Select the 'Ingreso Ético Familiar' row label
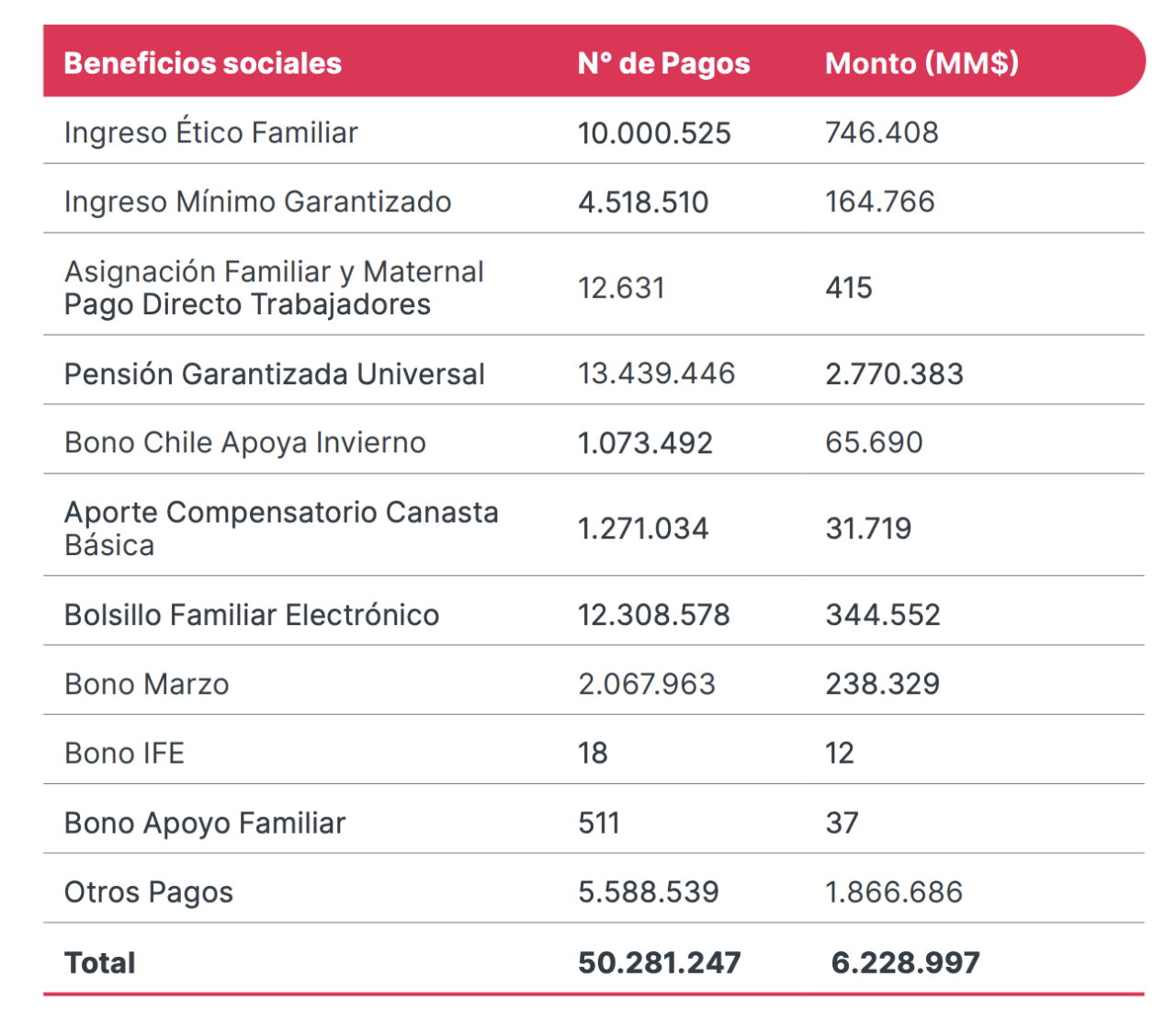Viewport: 1176px width, 1034px height. (210, 132)
